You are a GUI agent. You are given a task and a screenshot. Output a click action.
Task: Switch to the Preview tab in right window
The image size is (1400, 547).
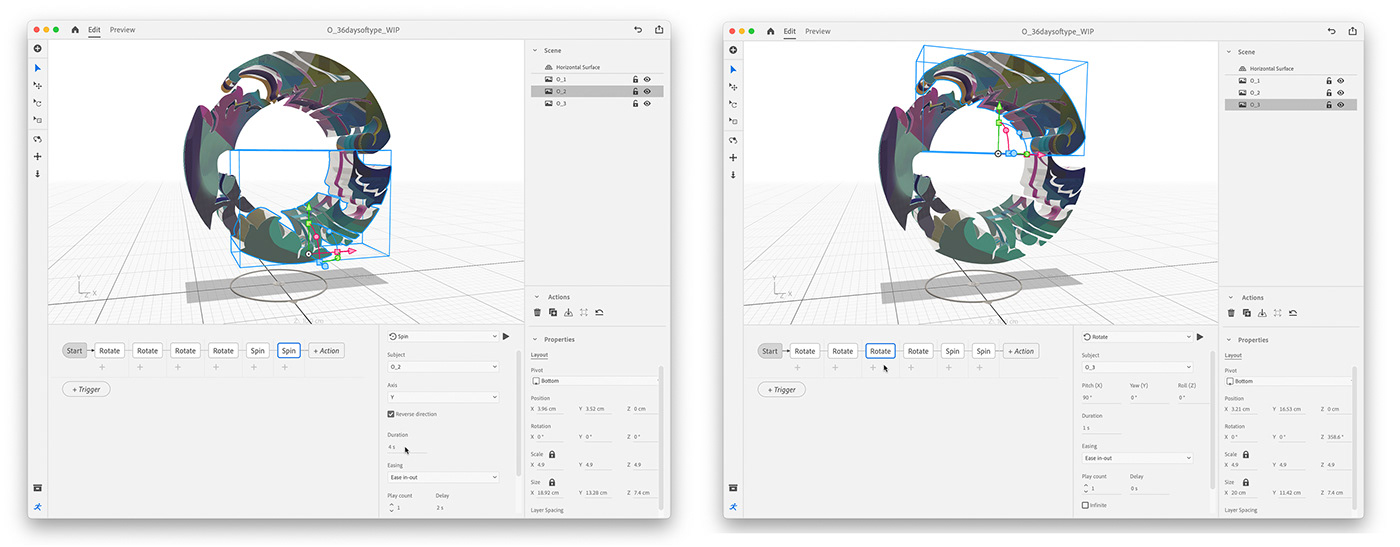(818, 31)
